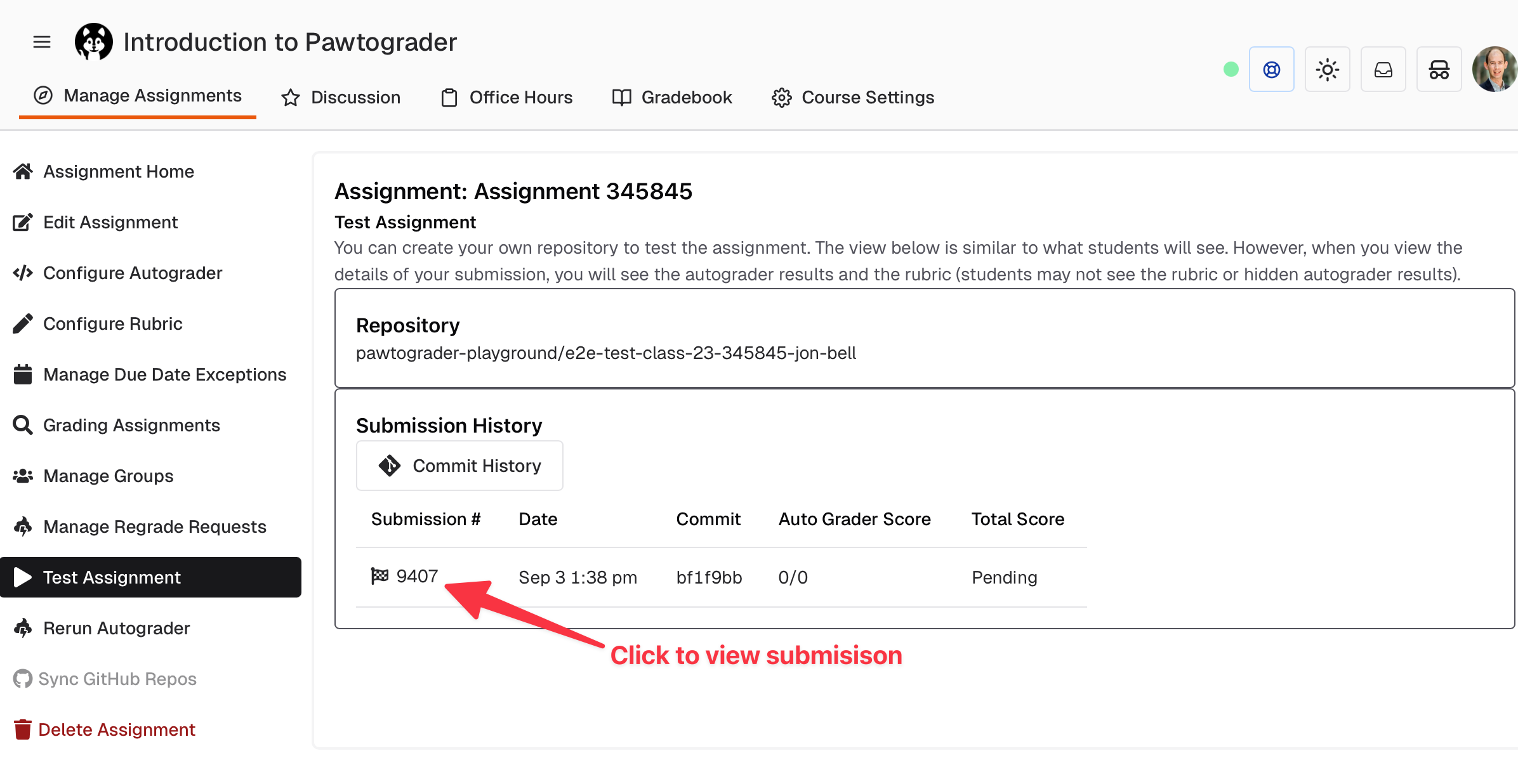This screenshot has width=1518, height=784.
Task: Click the flag icon next to submission 9407
Action: [379, 576]
